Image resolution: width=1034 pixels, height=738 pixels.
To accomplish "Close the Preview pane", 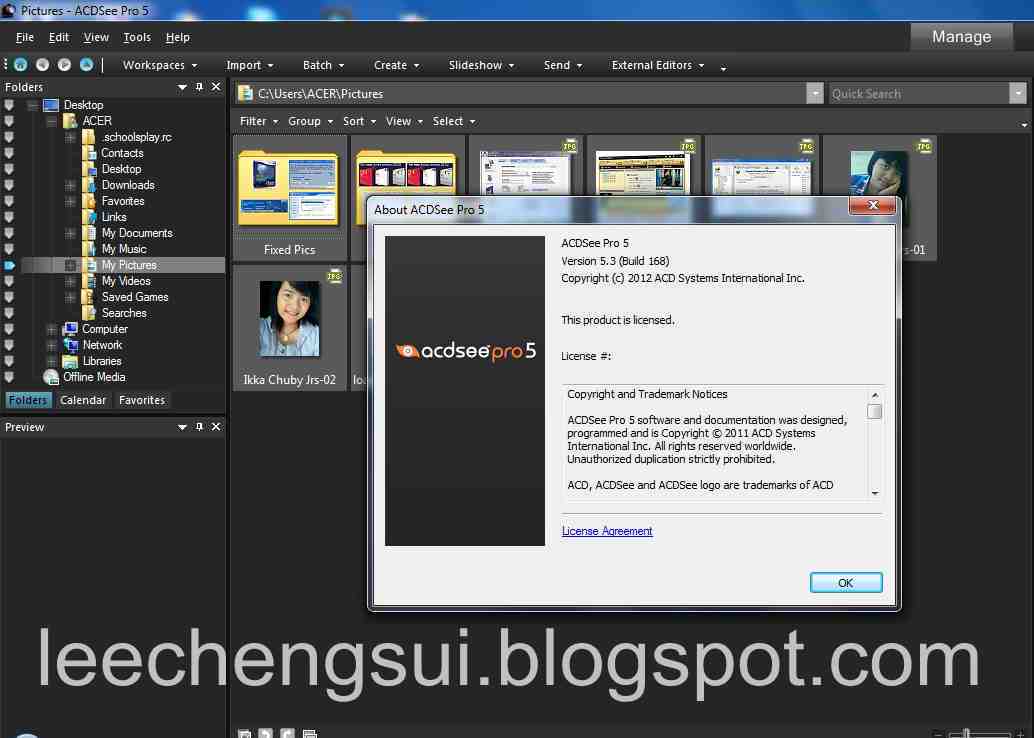I will 216,427.
